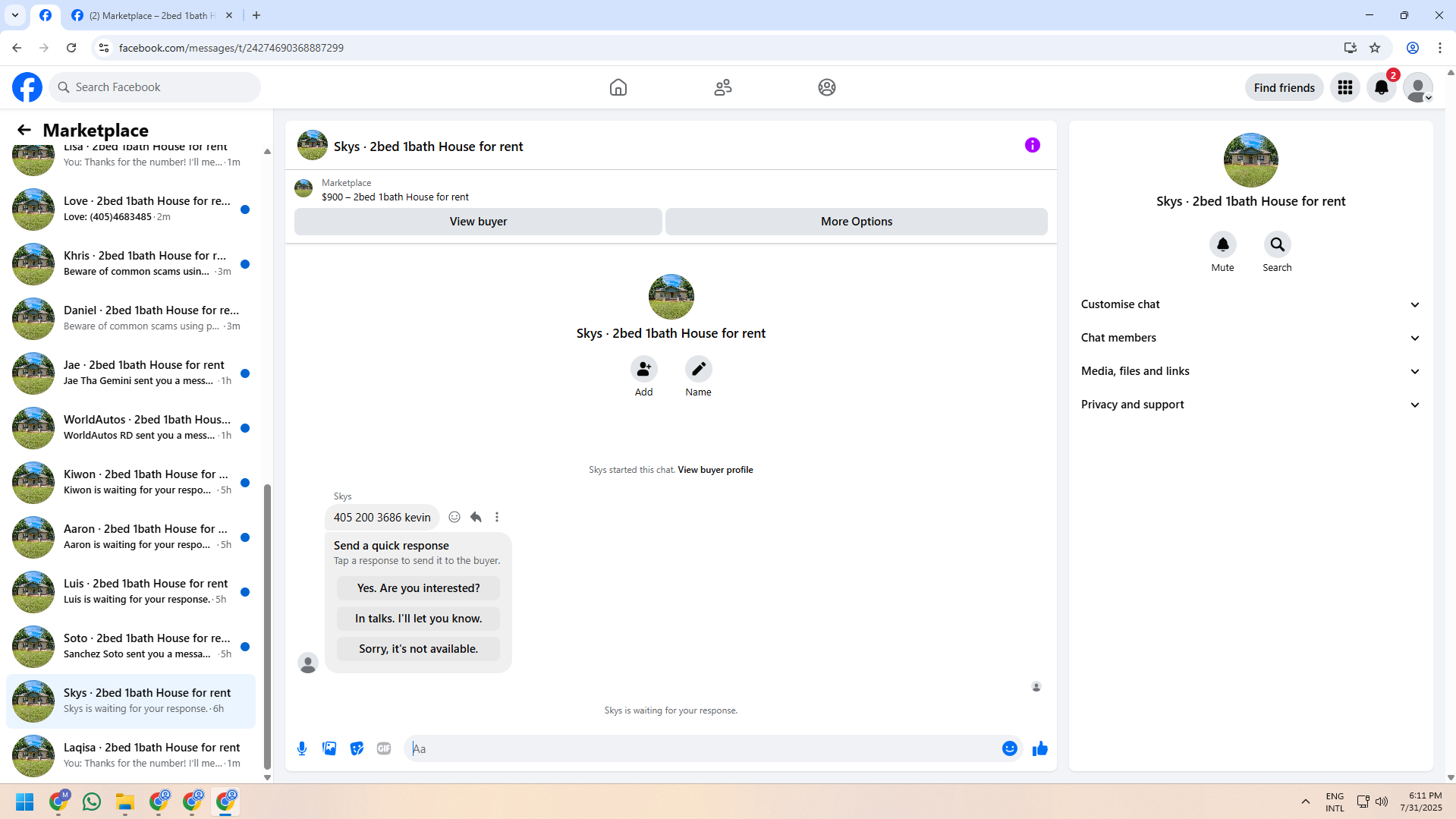Send a thumbs up like
1456x819 pixels.
1039,748
